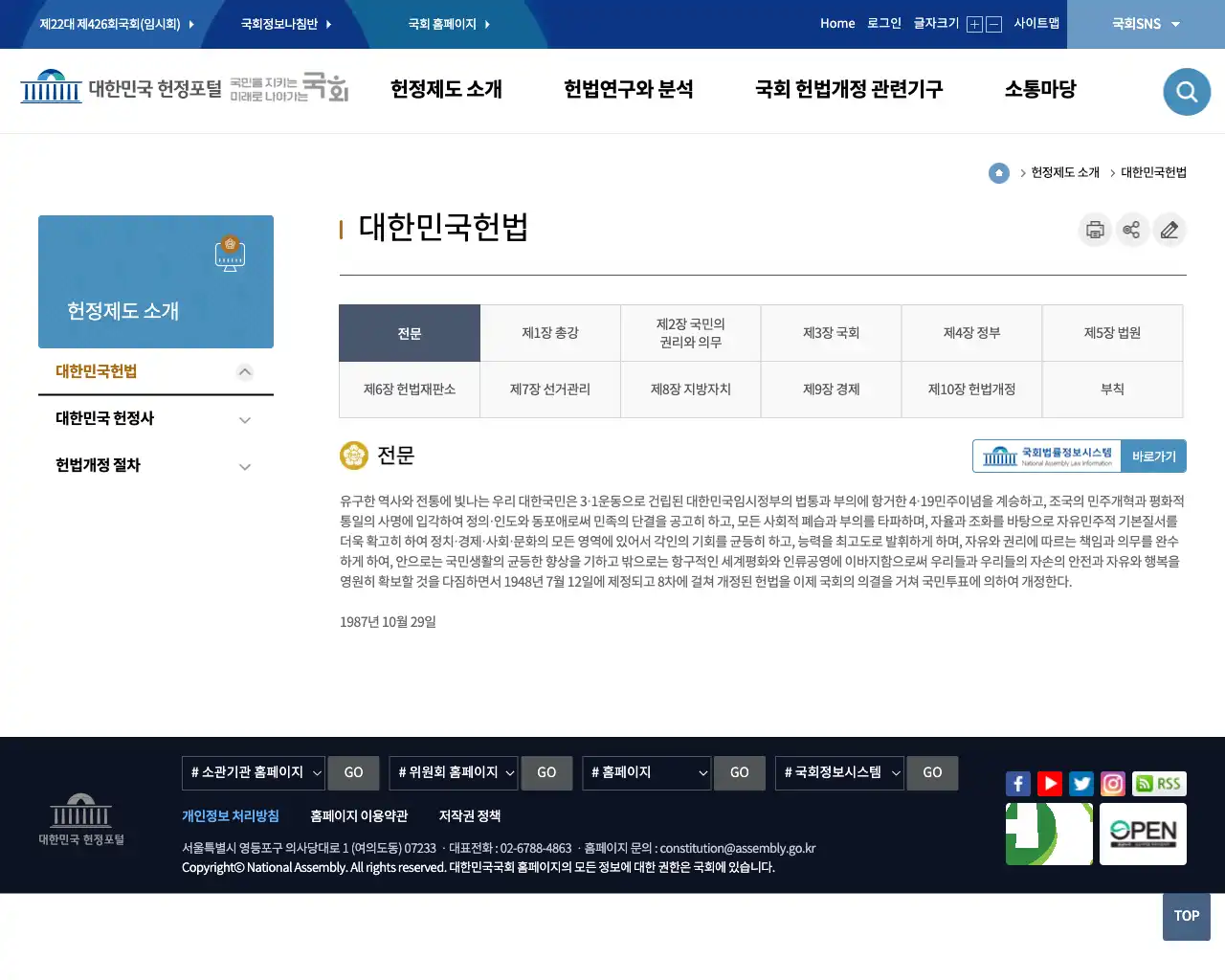Expand the 헌법개정 절차 sidebar section
This screenshot has height=980, width=1225.
point(245,467)
